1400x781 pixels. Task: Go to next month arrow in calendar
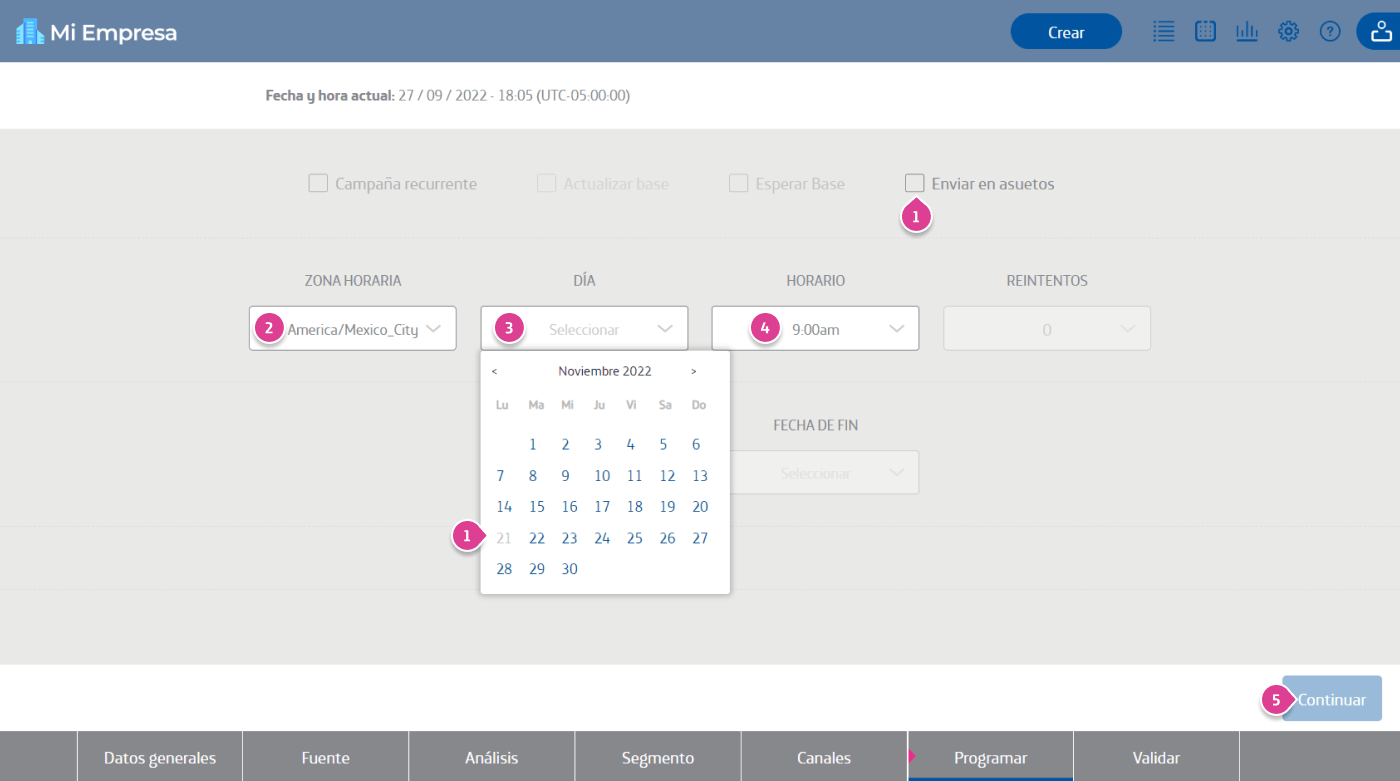coord(694,371)
